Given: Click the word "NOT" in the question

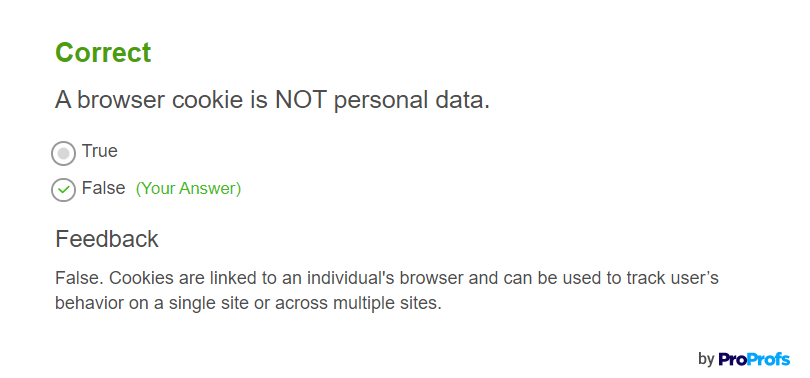Looking at the screenshot, I should pyautogui.click(x=300, y=100).
